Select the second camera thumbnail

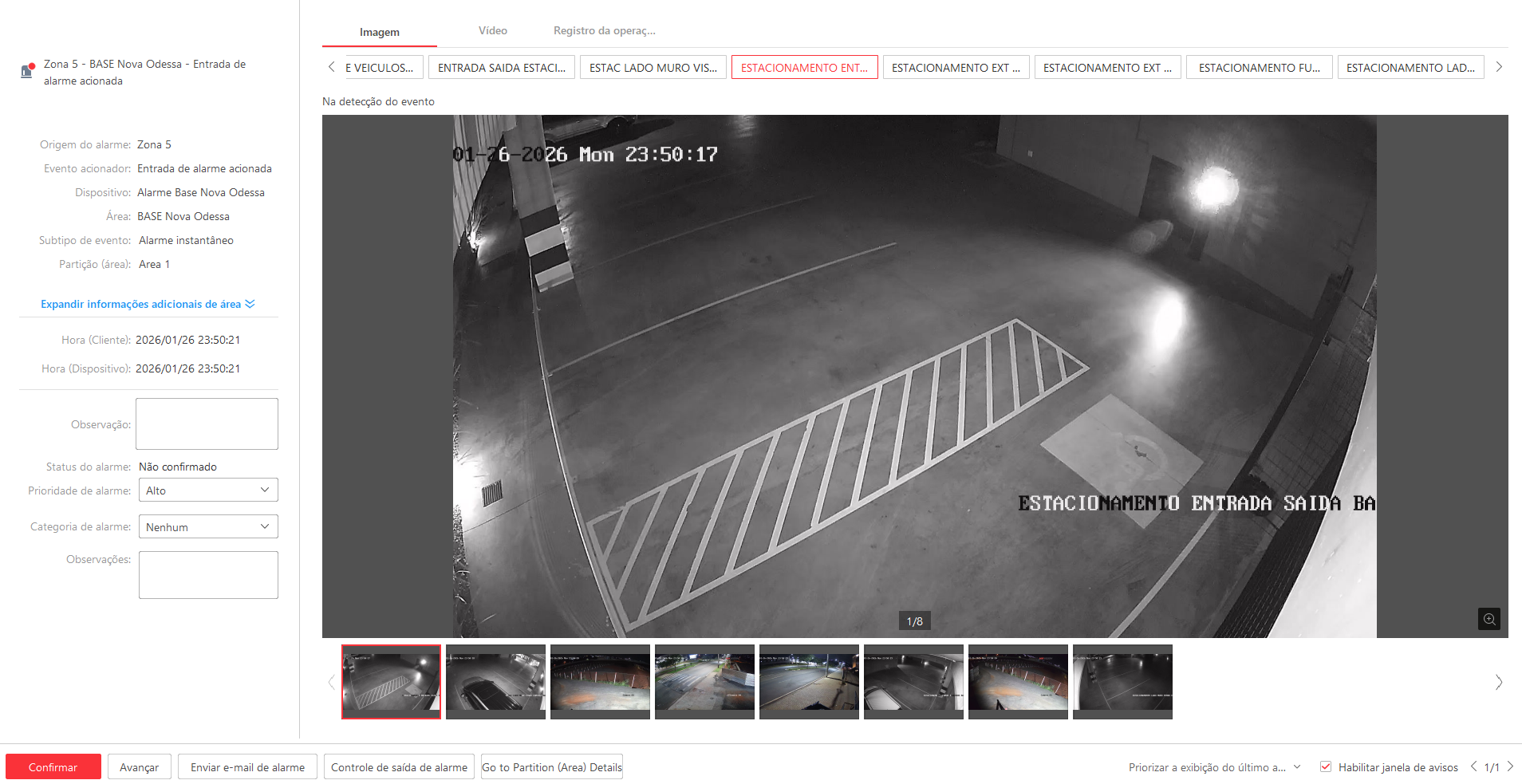click(495, 681)
